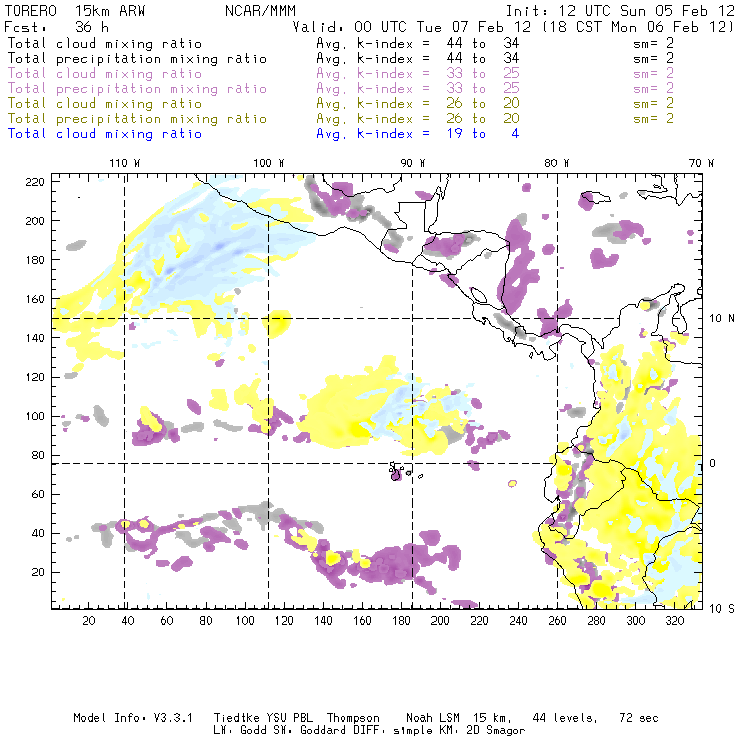Click '260' on the horizontal axis
The image size is (740, 740).
tap(557, 621)
